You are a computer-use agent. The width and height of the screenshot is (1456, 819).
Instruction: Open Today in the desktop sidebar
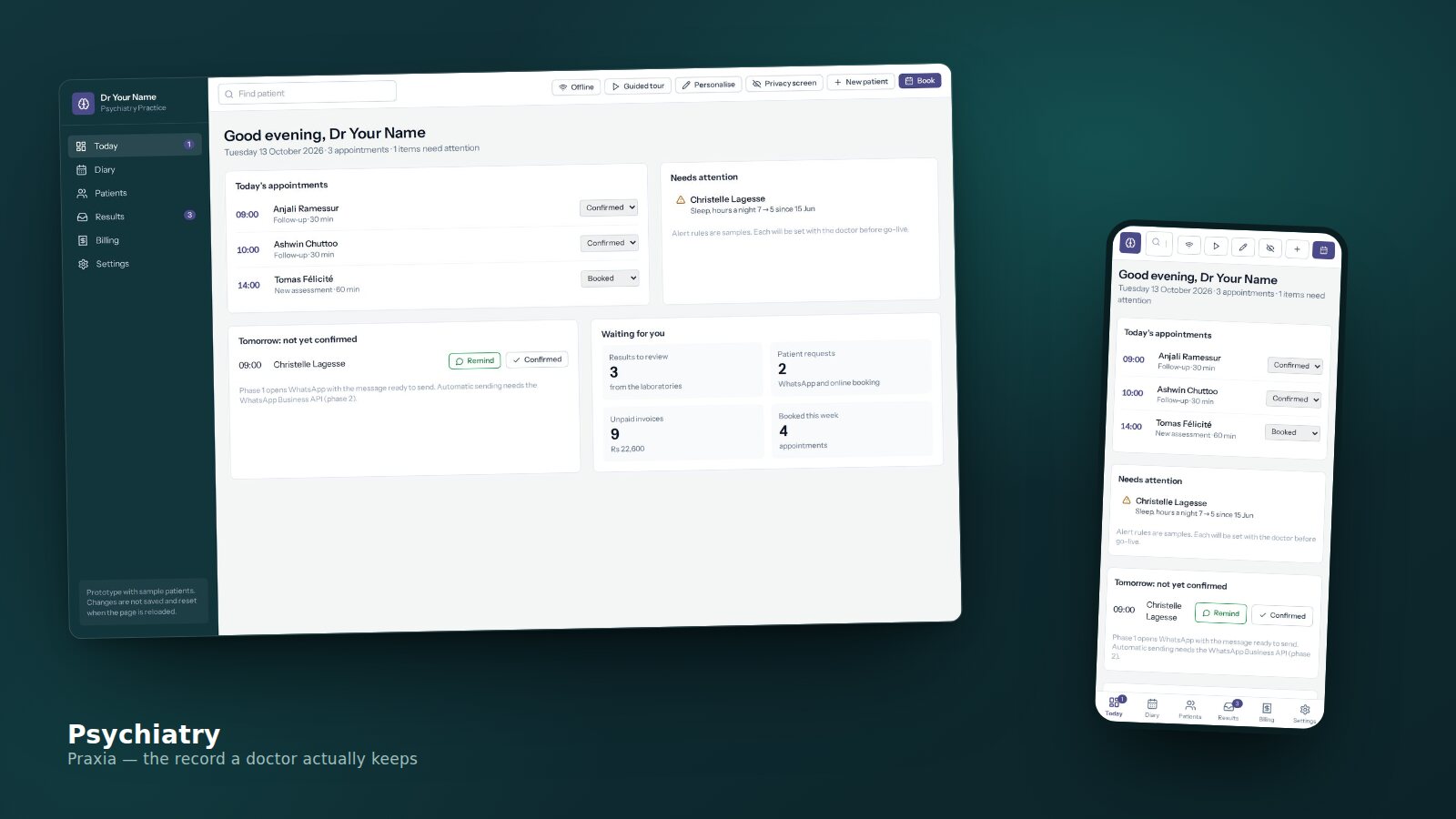pyautogui.click(x=135, y=146)
